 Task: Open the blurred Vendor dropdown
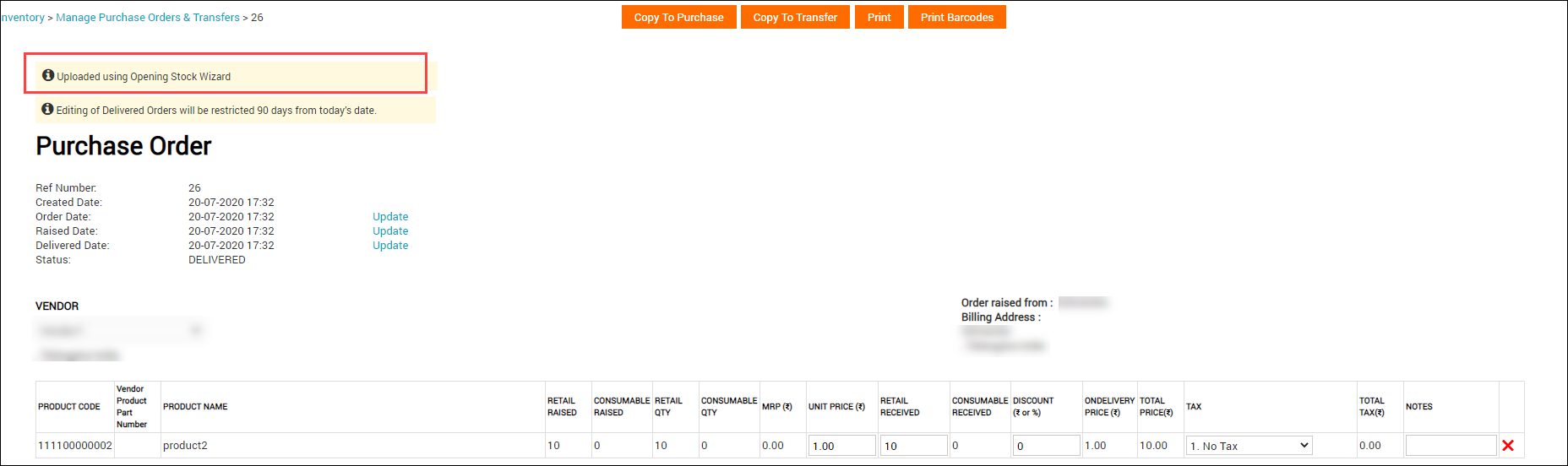coord(122,330)
